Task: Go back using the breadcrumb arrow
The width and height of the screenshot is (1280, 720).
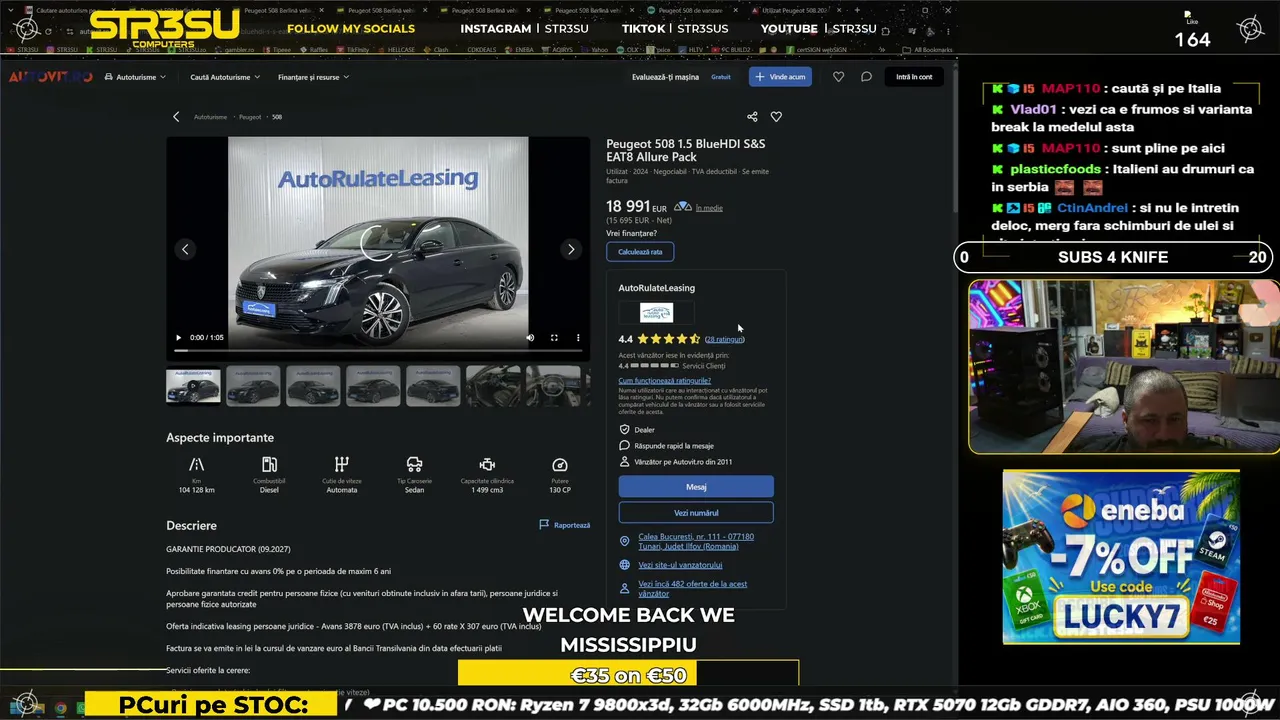Action: (x=176, y=117)
